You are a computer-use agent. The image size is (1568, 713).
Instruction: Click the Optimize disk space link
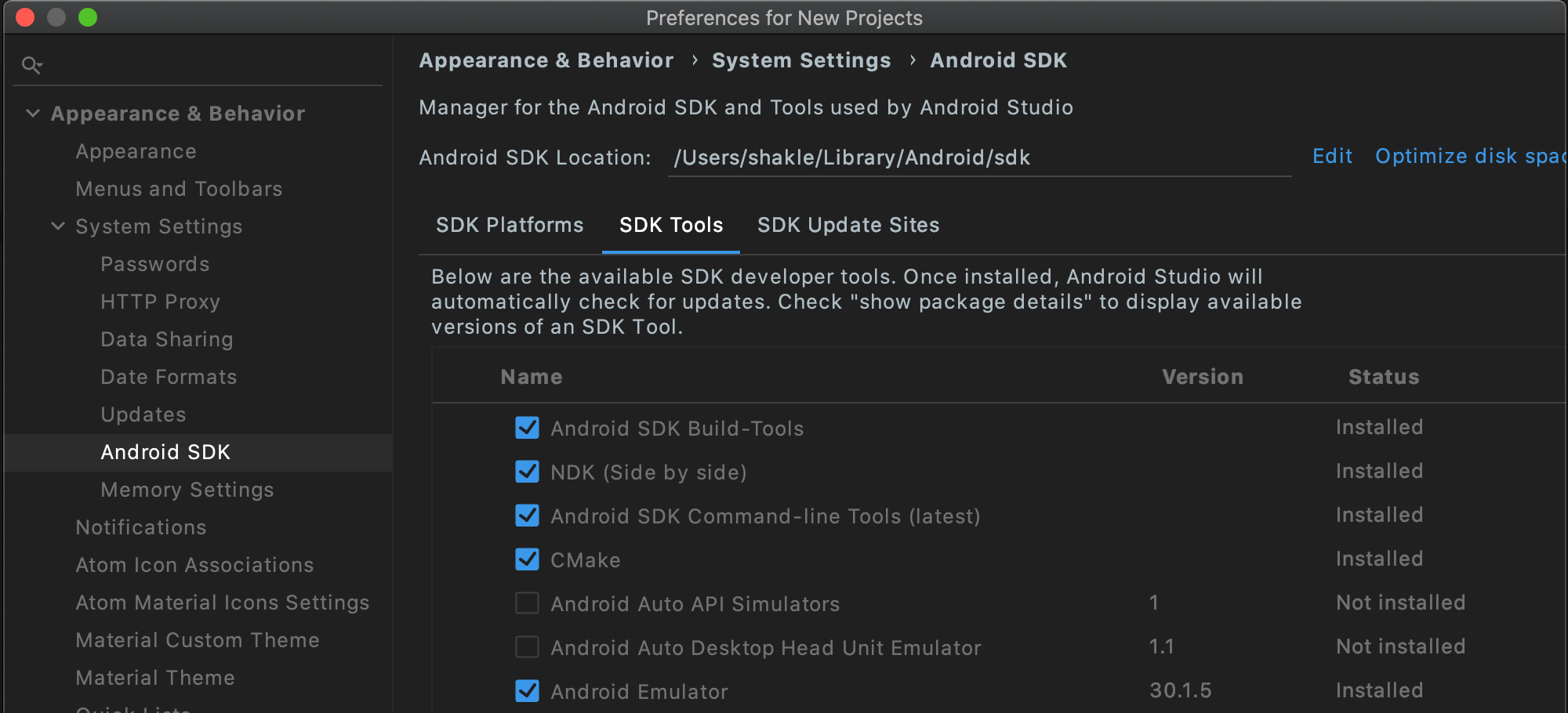(x=1469, y=157)
